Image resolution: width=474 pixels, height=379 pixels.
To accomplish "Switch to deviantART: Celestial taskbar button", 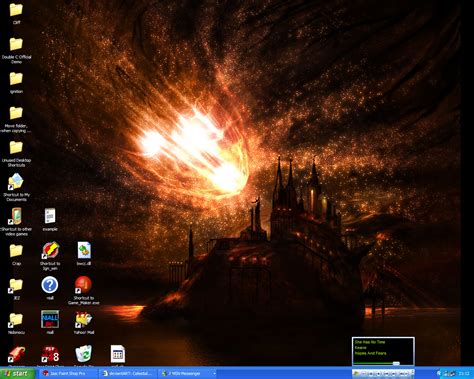I will 128,374.
